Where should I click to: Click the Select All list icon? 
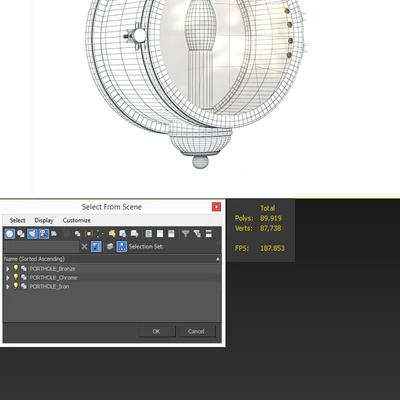(x=149, y=234)
